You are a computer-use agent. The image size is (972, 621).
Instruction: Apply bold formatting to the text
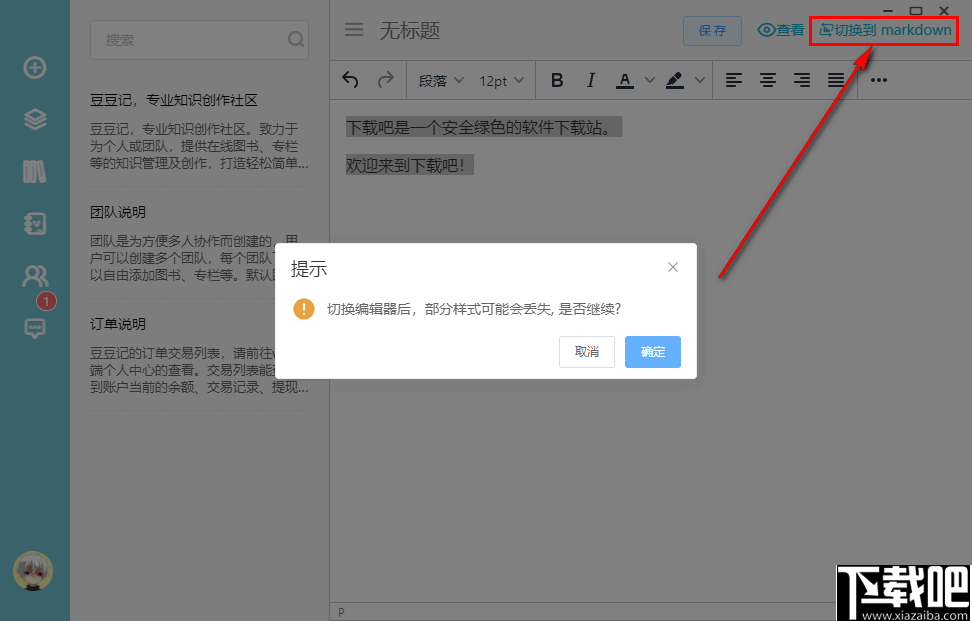(557, 80)
